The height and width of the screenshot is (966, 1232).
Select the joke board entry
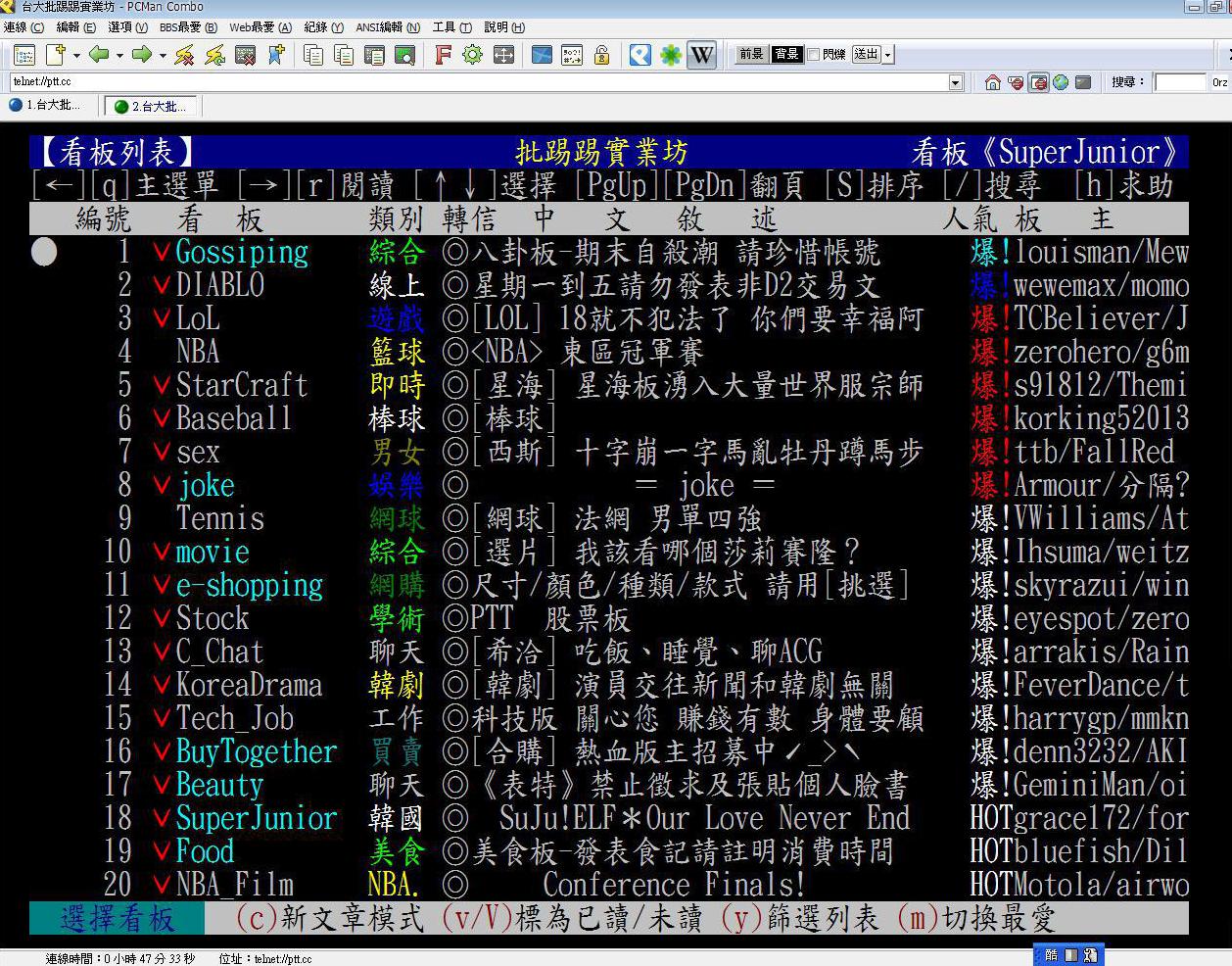click(x=206, y=486)
